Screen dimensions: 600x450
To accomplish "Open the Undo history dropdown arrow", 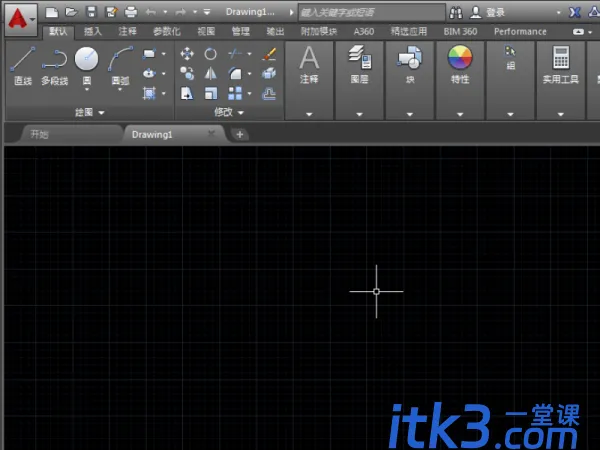I will pos(165,12).
